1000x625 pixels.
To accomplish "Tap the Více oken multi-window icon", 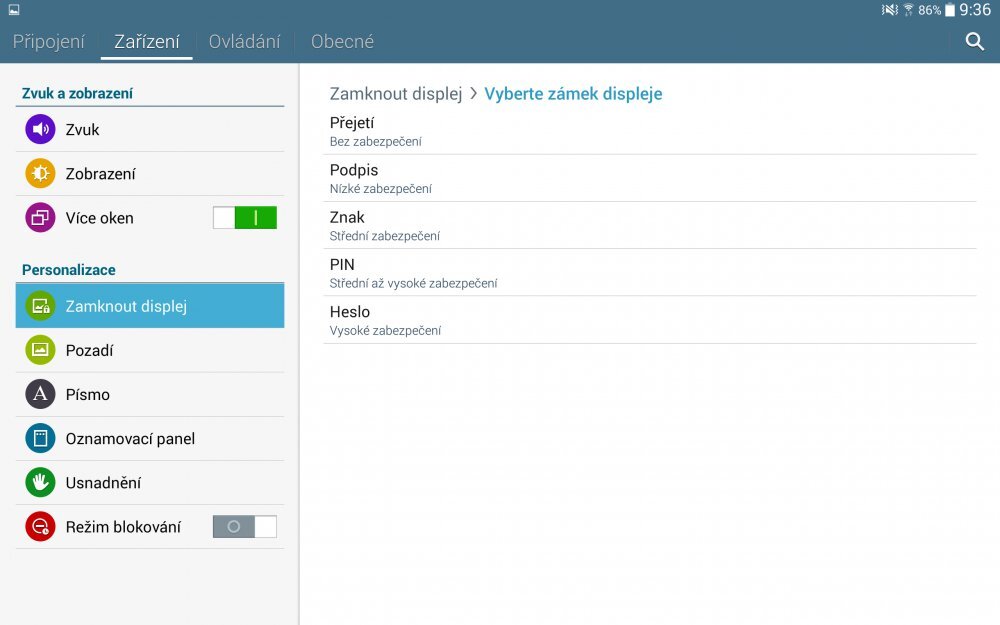I will [40, 218].
